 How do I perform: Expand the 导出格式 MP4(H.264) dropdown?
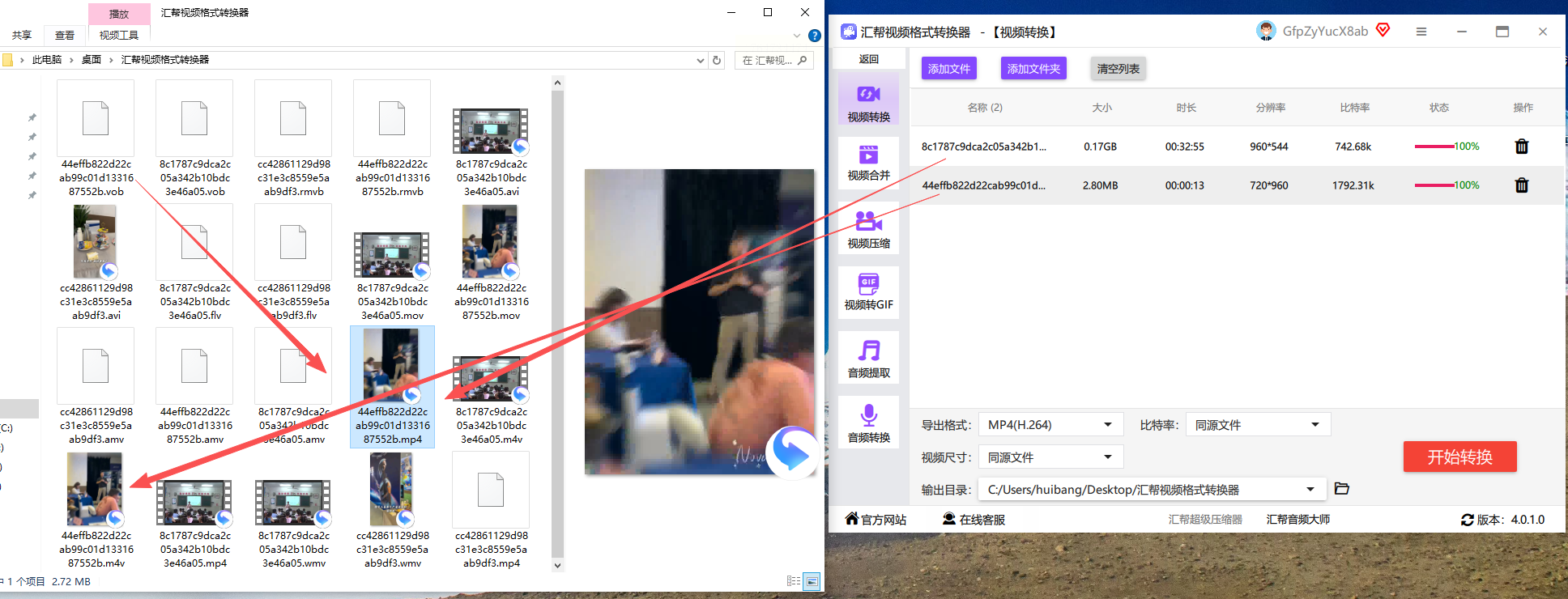[x=1050, y=425]
